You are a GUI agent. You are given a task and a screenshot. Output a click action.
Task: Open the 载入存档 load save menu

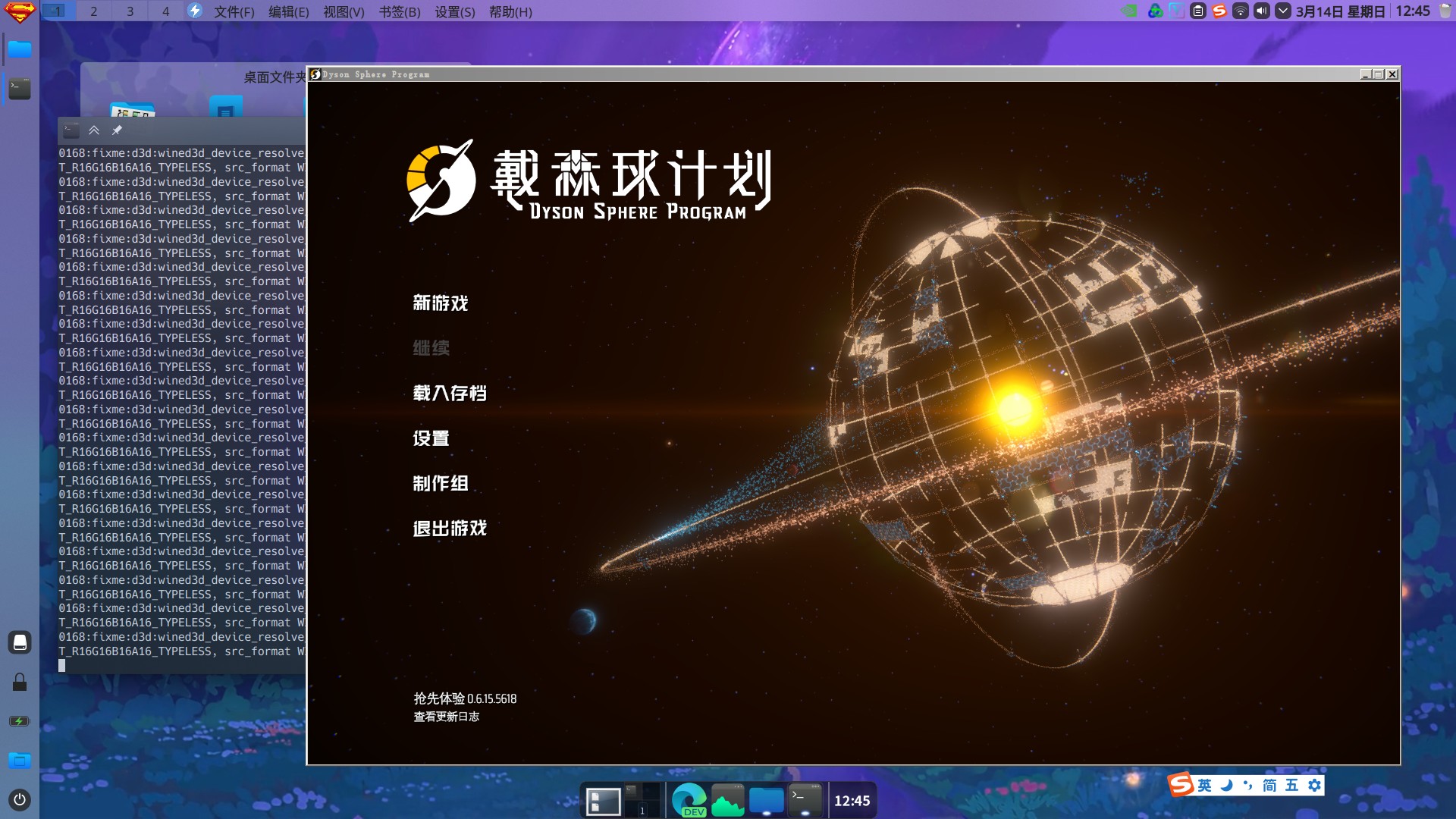pyautogui.click(x=449, y=393)
